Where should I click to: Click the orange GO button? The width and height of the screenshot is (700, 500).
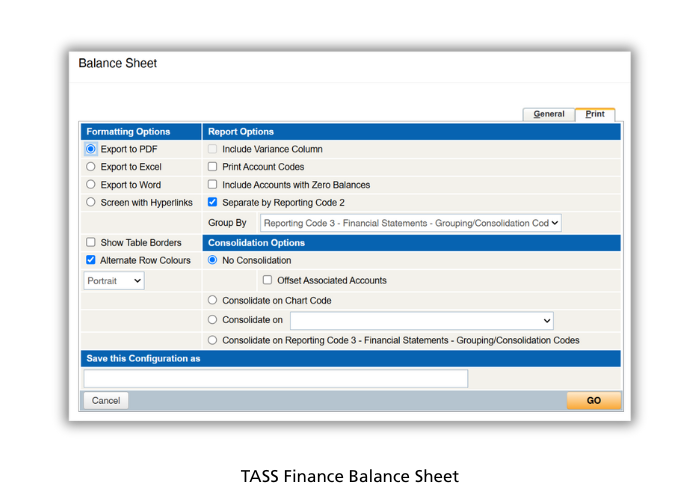click(x=593, y=400)
